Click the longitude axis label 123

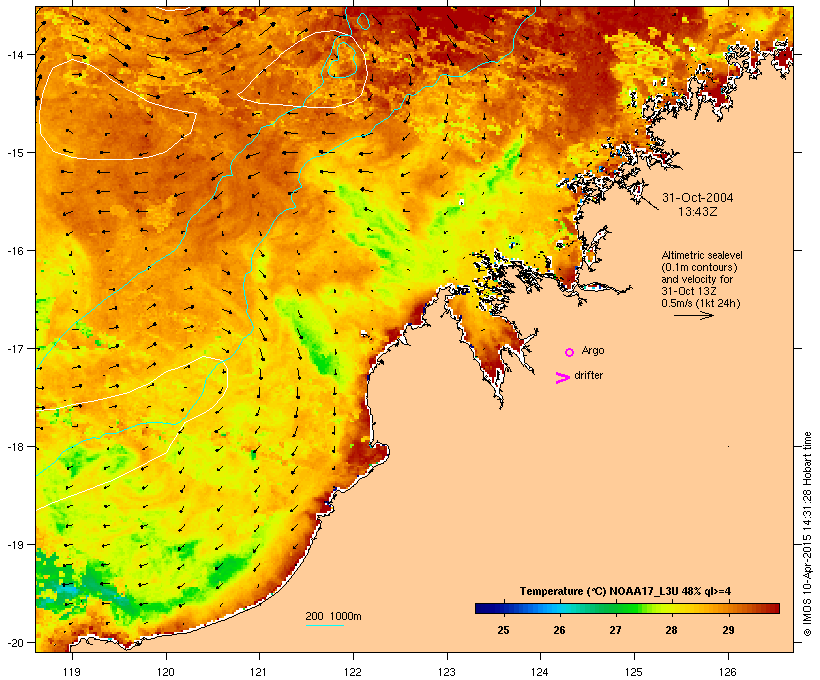pos(447,672)
